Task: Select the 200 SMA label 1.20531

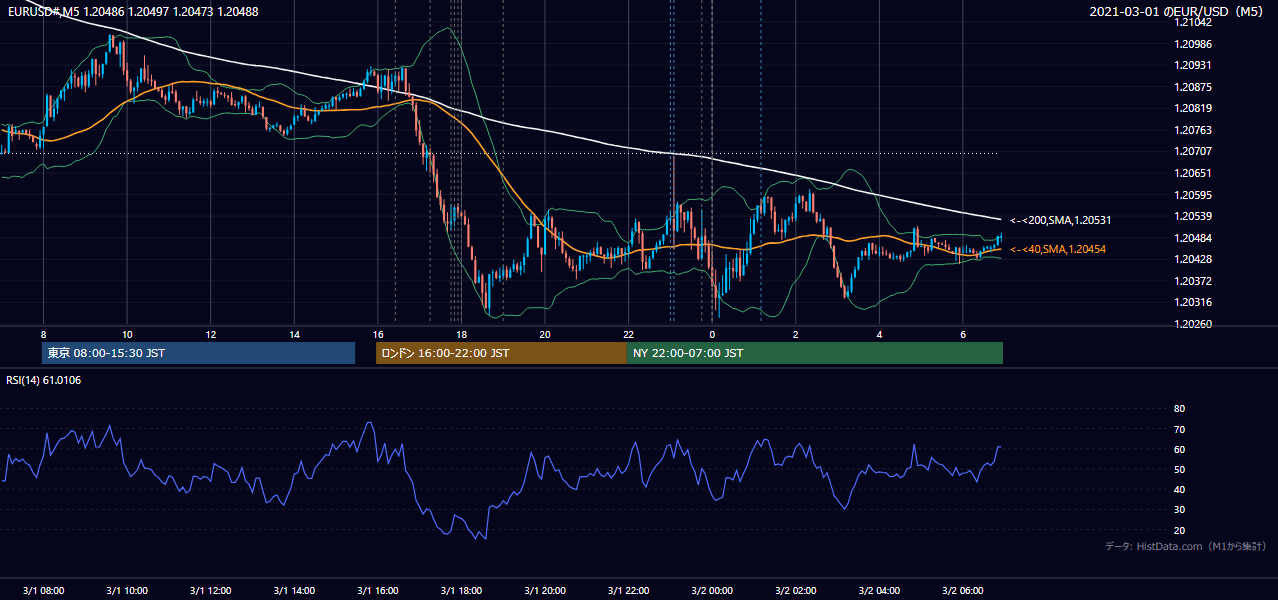Action: click(x=1061, y=220)
